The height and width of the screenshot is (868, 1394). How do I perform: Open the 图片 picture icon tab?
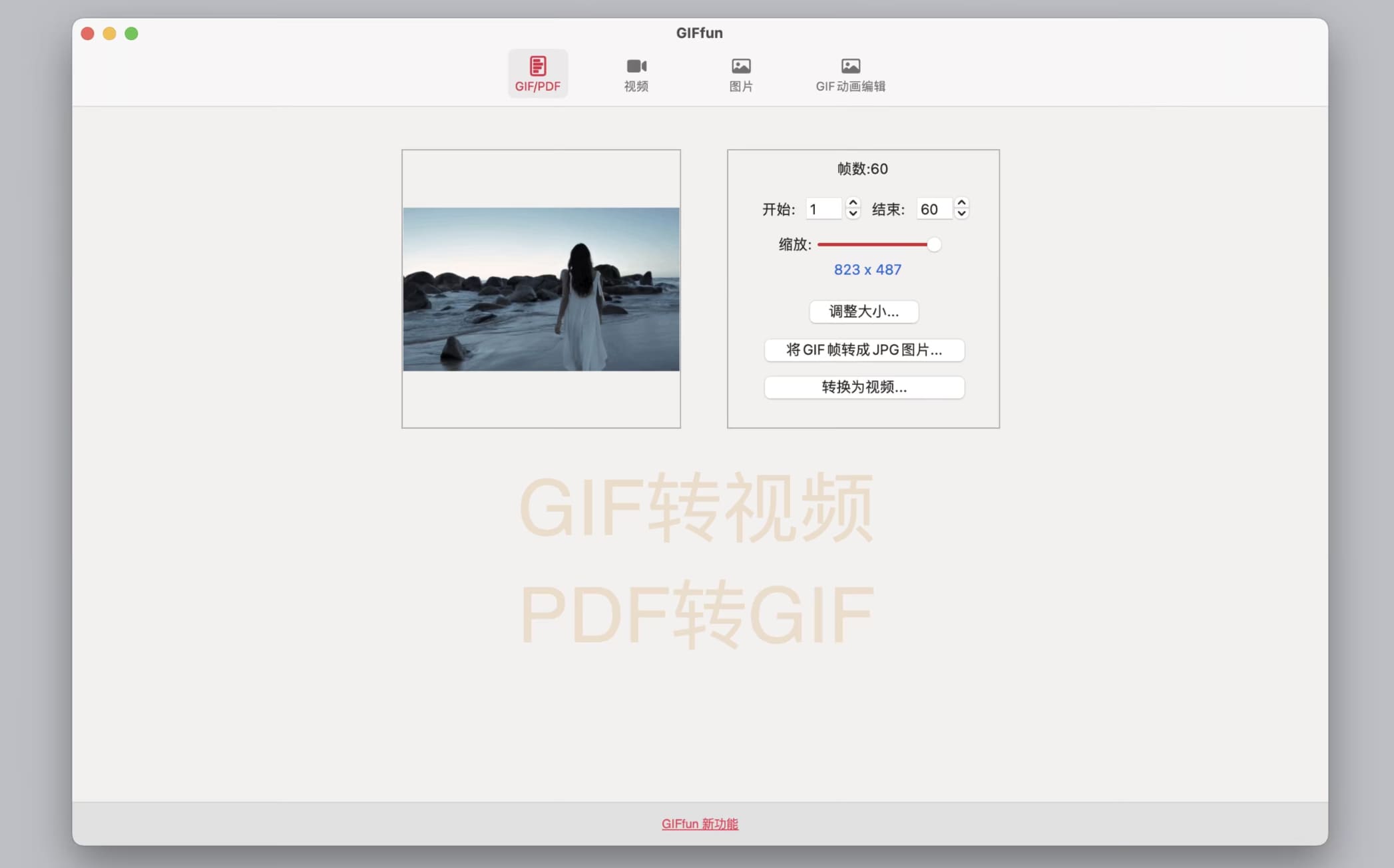pyautogui.click(x=740, y=73)
